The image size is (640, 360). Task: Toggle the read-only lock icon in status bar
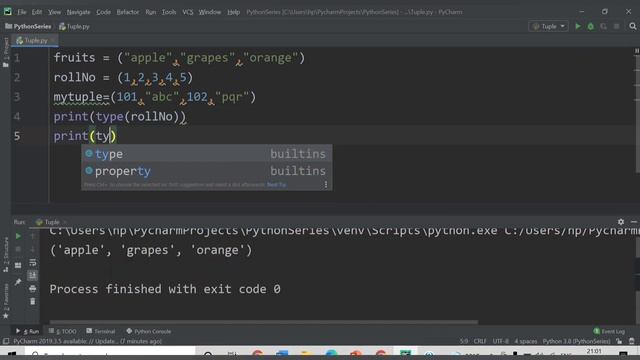pos(620,341)
